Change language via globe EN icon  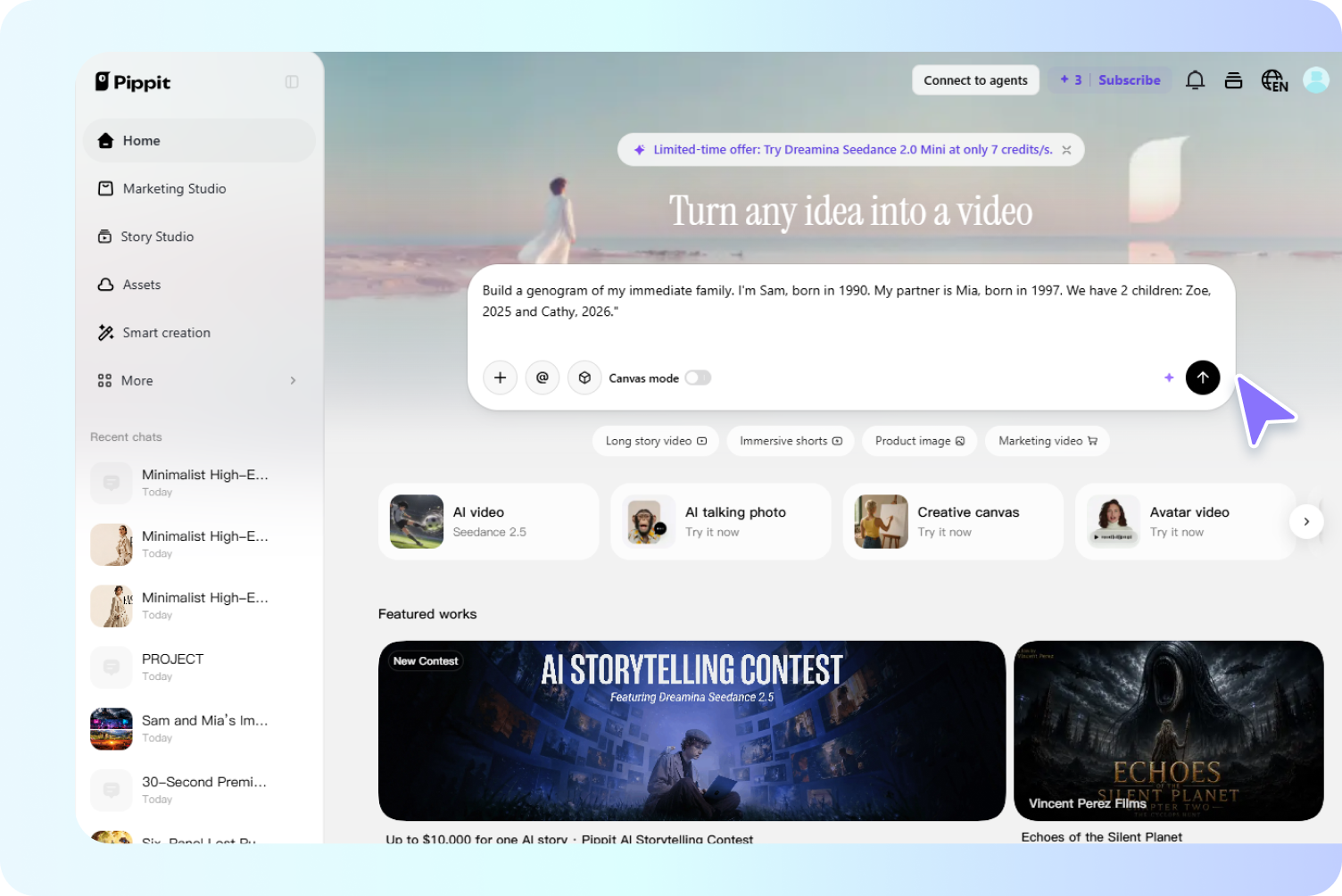1274,80
